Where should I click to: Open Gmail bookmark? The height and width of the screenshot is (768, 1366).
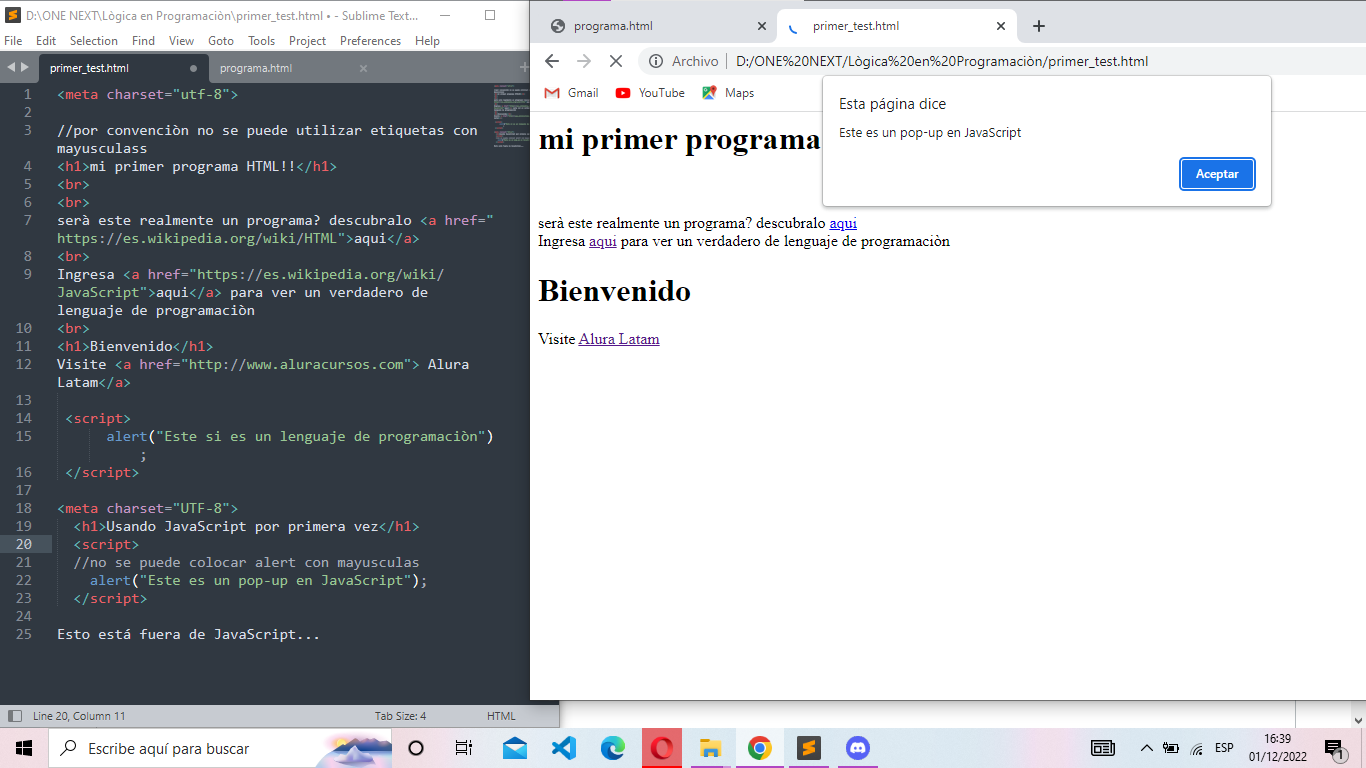click(x=571, y=93)
